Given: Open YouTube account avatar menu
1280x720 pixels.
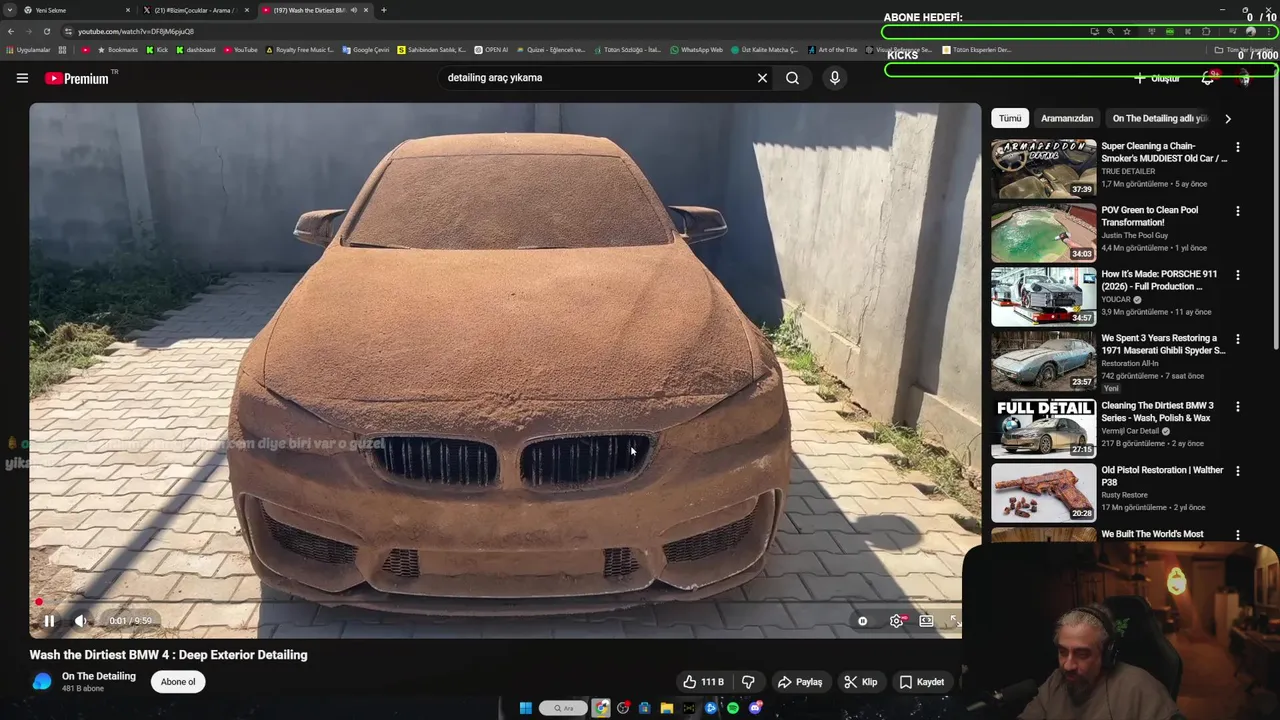Looking at the screenshot, I should click(x=1244, y=78).
